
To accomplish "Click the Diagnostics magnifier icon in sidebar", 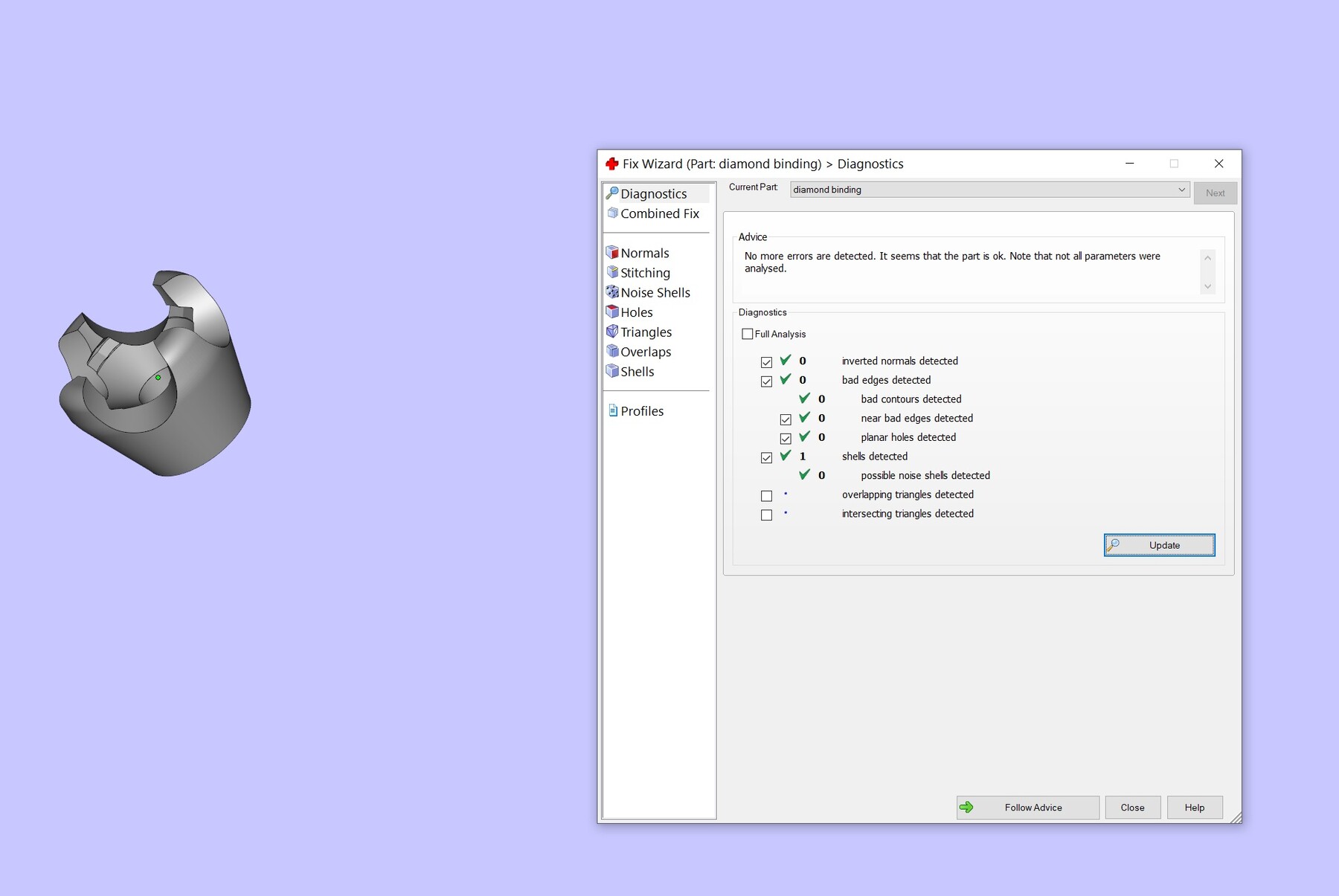I will coord(612,193).
